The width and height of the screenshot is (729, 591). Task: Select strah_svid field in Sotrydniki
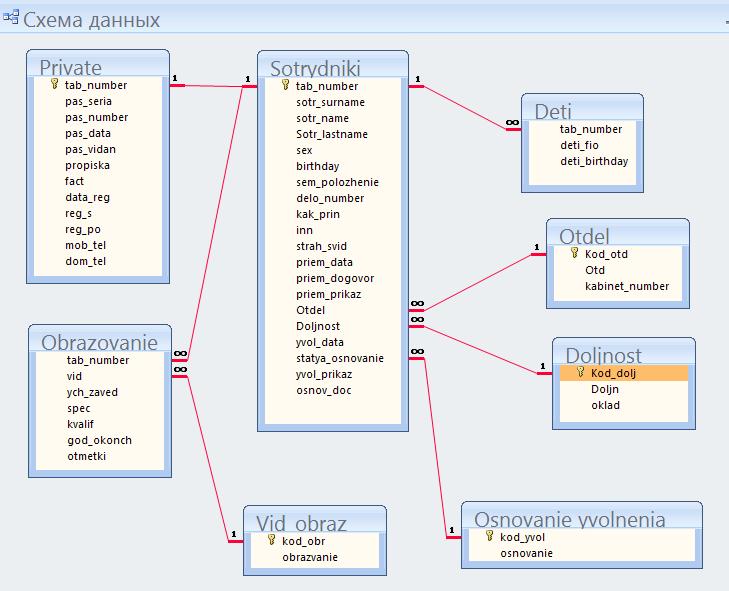(x=322, y=246)
